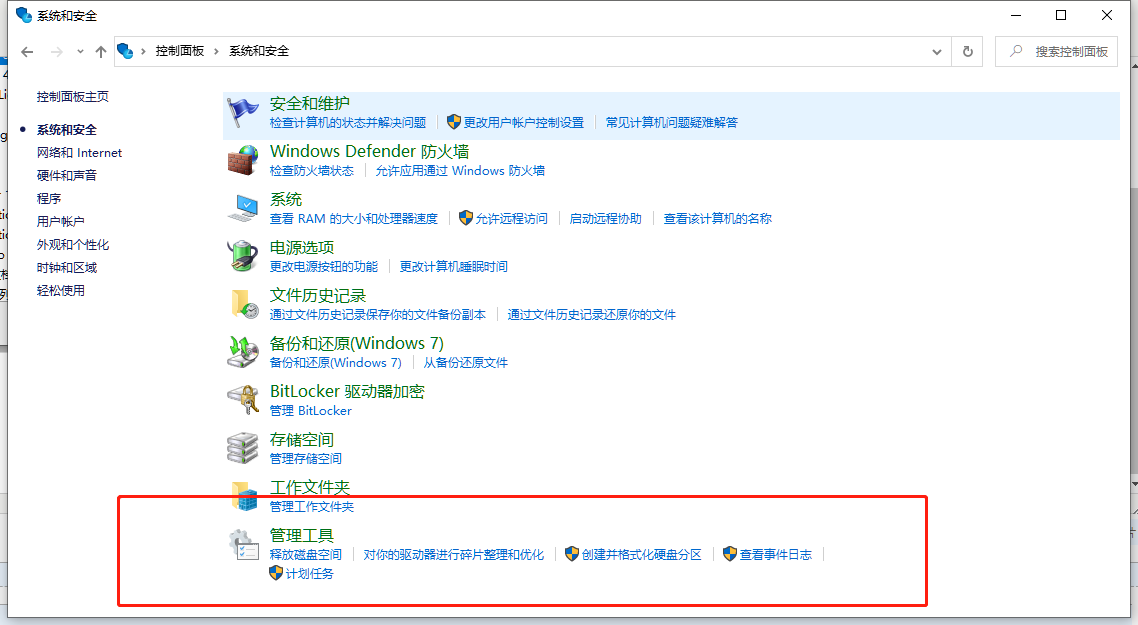Click the Security and Maintenance flag icon
The image size is (1138, 625).
[x=243, y=113]
